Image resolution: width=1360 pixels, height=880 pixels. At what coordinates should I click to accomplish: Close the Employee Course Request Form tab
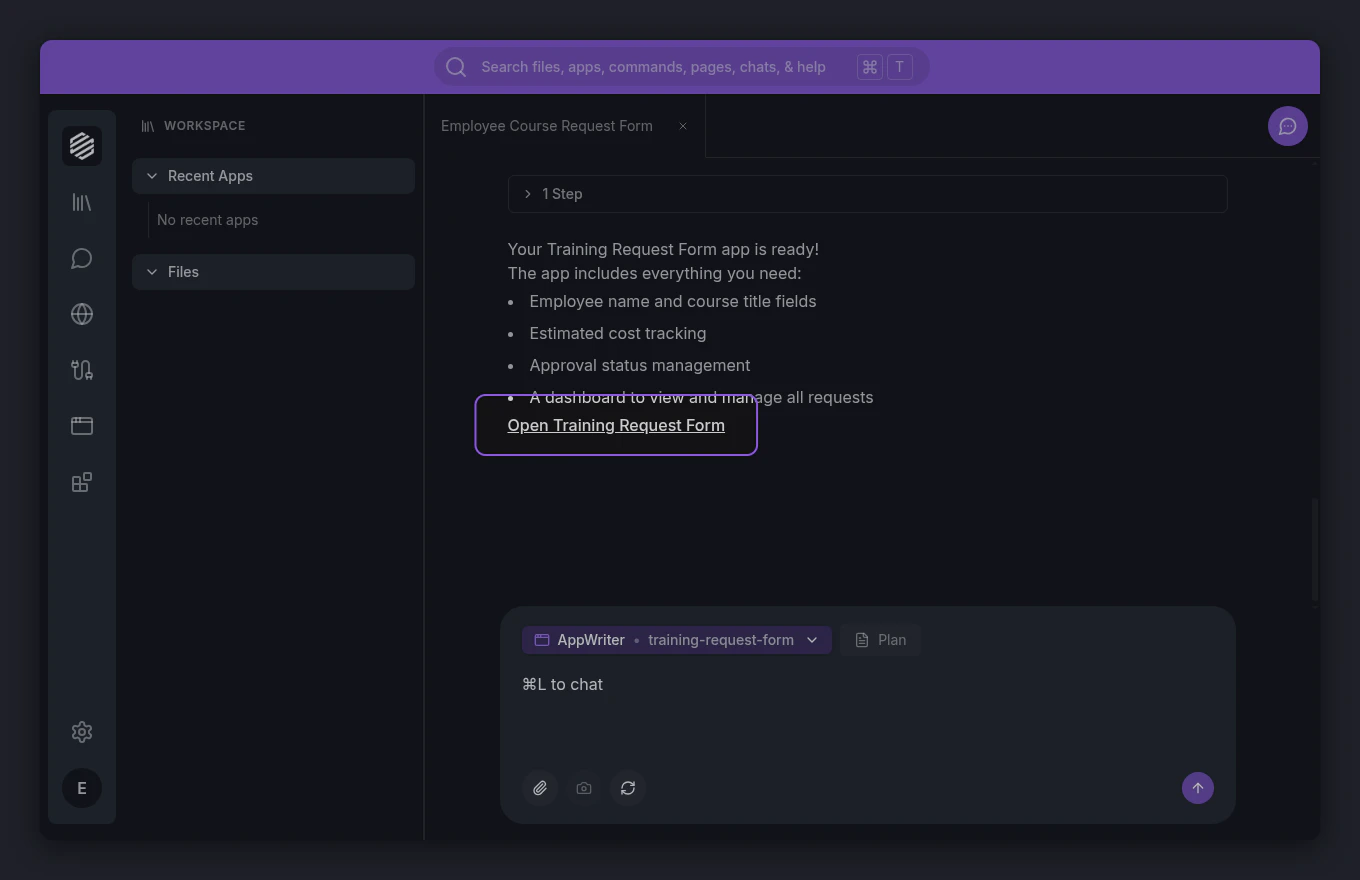click(x=683, y=126)
